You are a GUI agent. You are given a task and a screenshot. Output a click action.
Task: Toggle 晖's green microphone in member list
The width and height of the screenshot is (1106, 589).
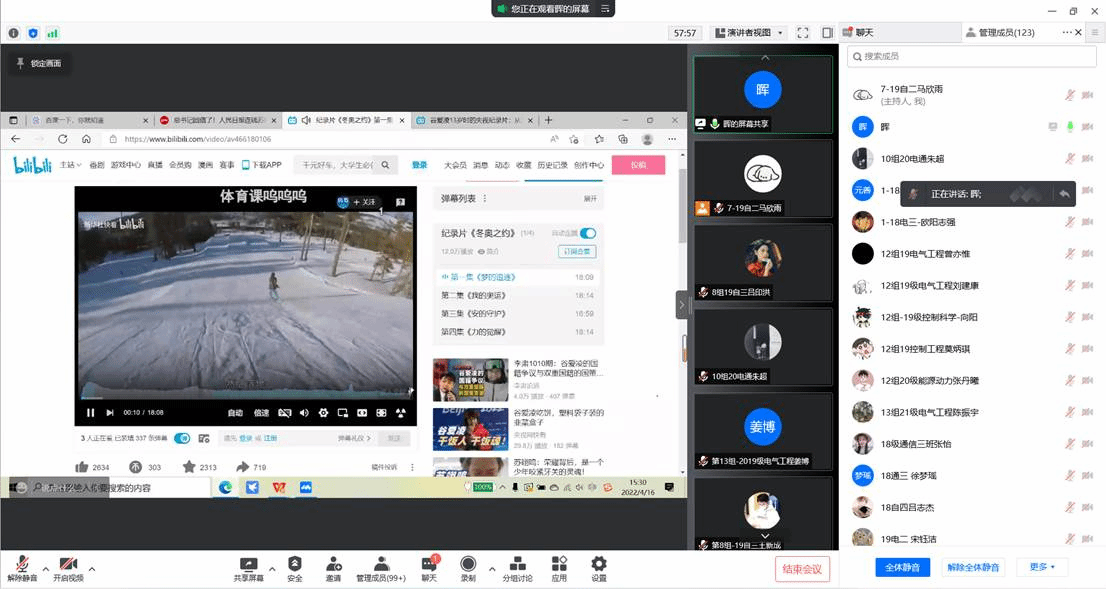pyautogui.click(x=1070, y=127)
